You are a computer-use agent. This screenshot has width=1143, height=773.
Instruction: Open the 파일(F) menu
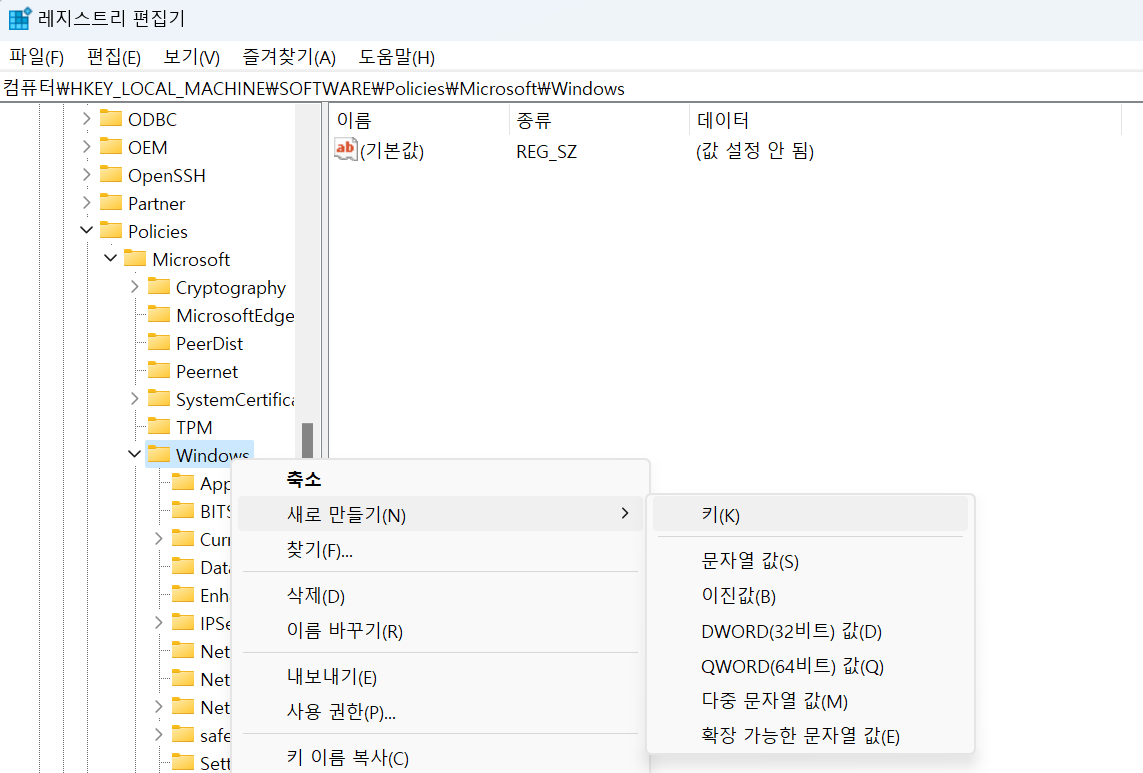click(x=36, y=57)
